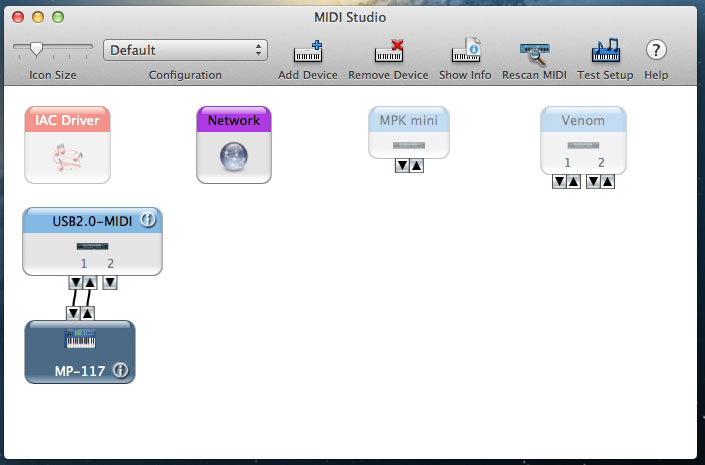Click the Icon Size slider knob
This screenshot has width=705, height=465.
pos(36,49)
